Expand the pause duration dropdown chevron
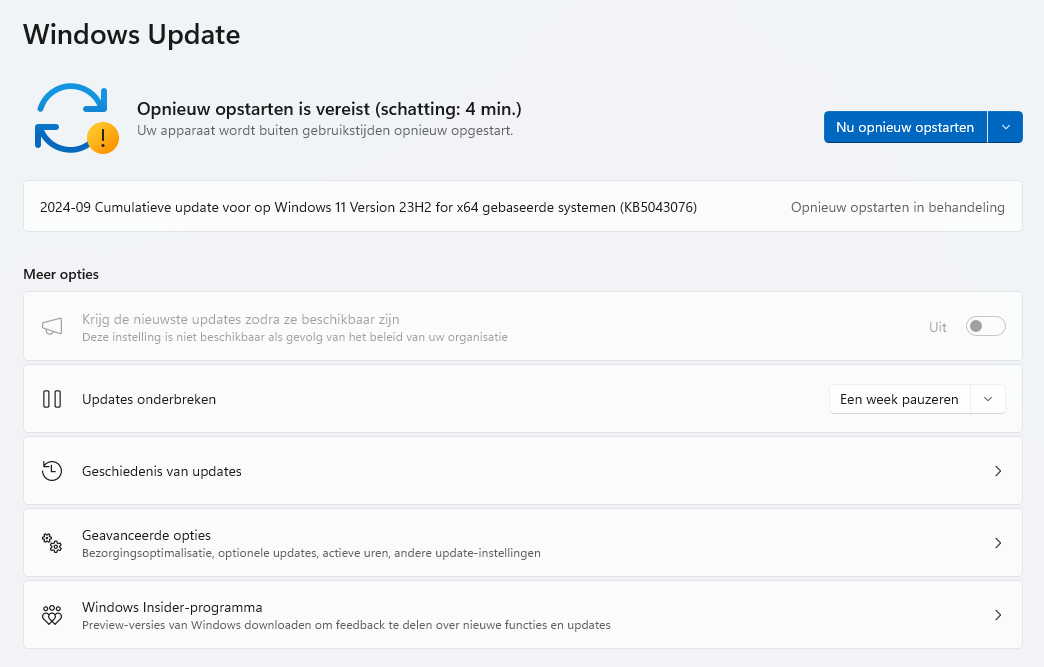Image resolution: width=1044 pixels, height=667 pixels. [988, 399]
